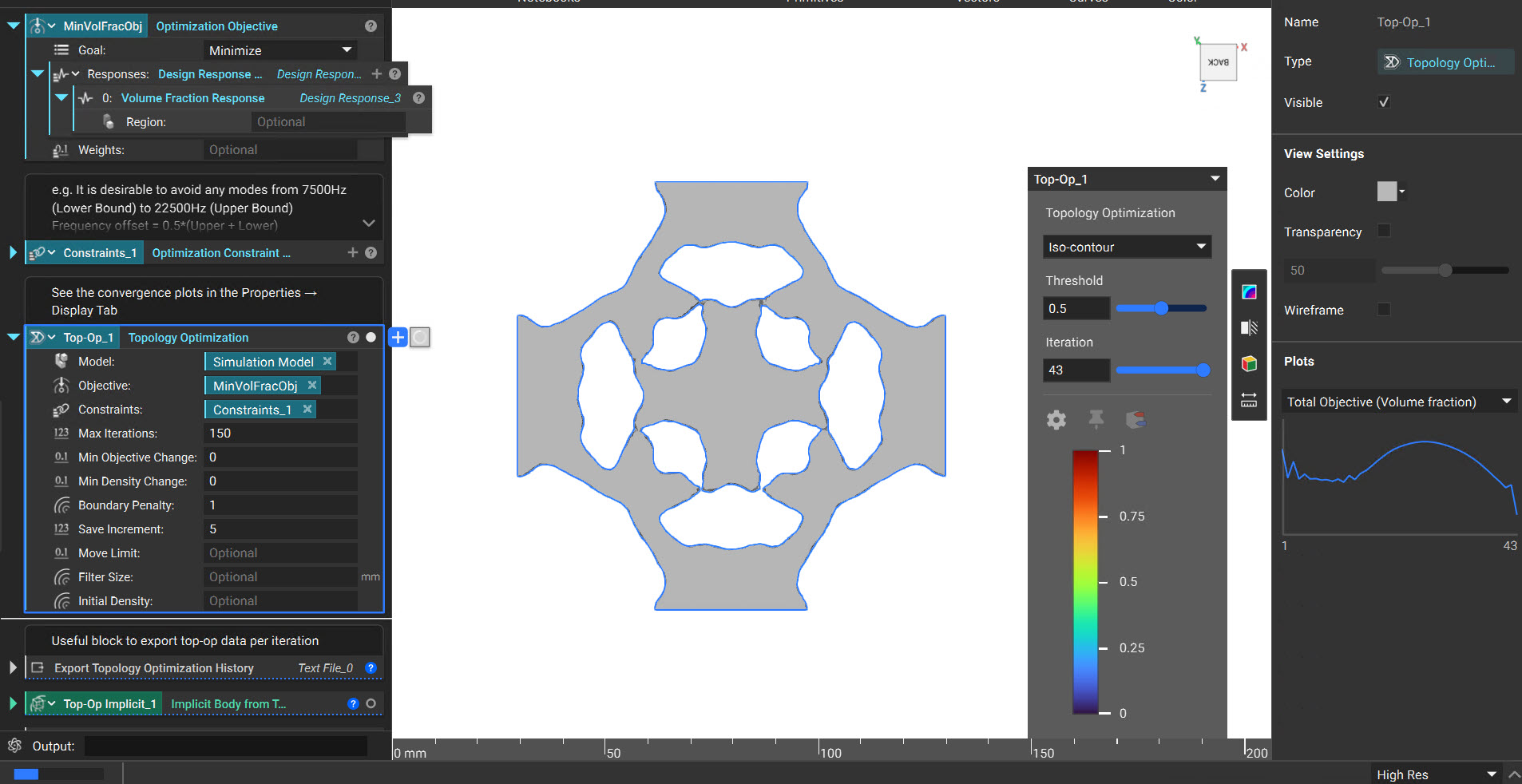Click the Volume Fraction Response label

tap(192, 97)
